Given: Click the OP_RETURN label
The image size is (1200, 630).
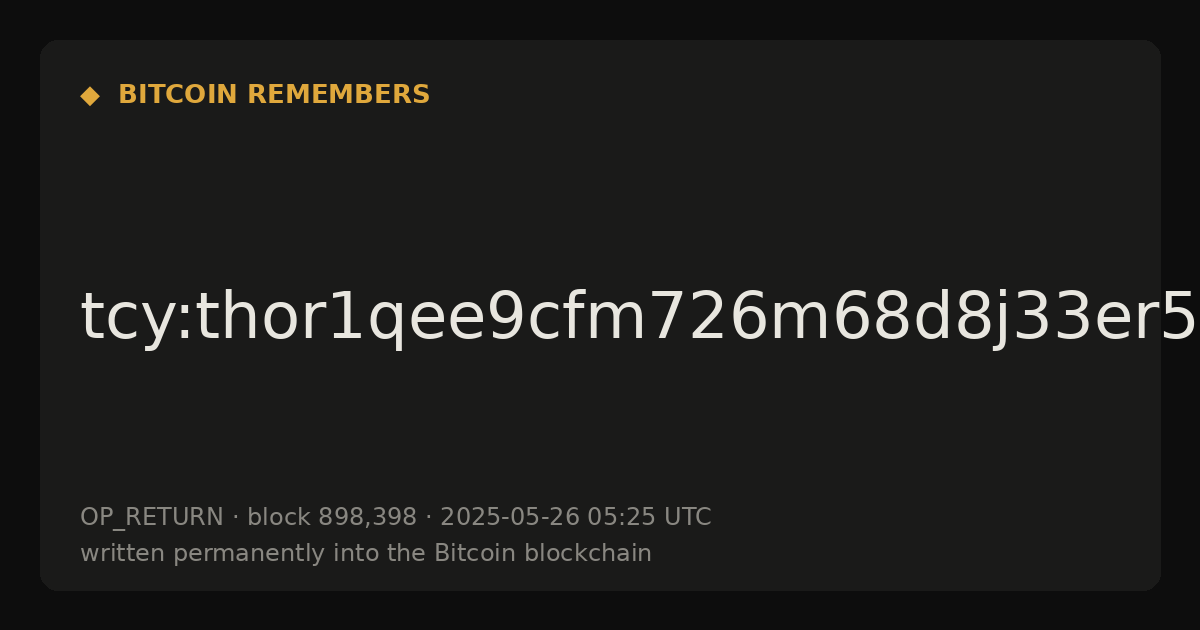Looking at the screenshot, I should (152, 518).
